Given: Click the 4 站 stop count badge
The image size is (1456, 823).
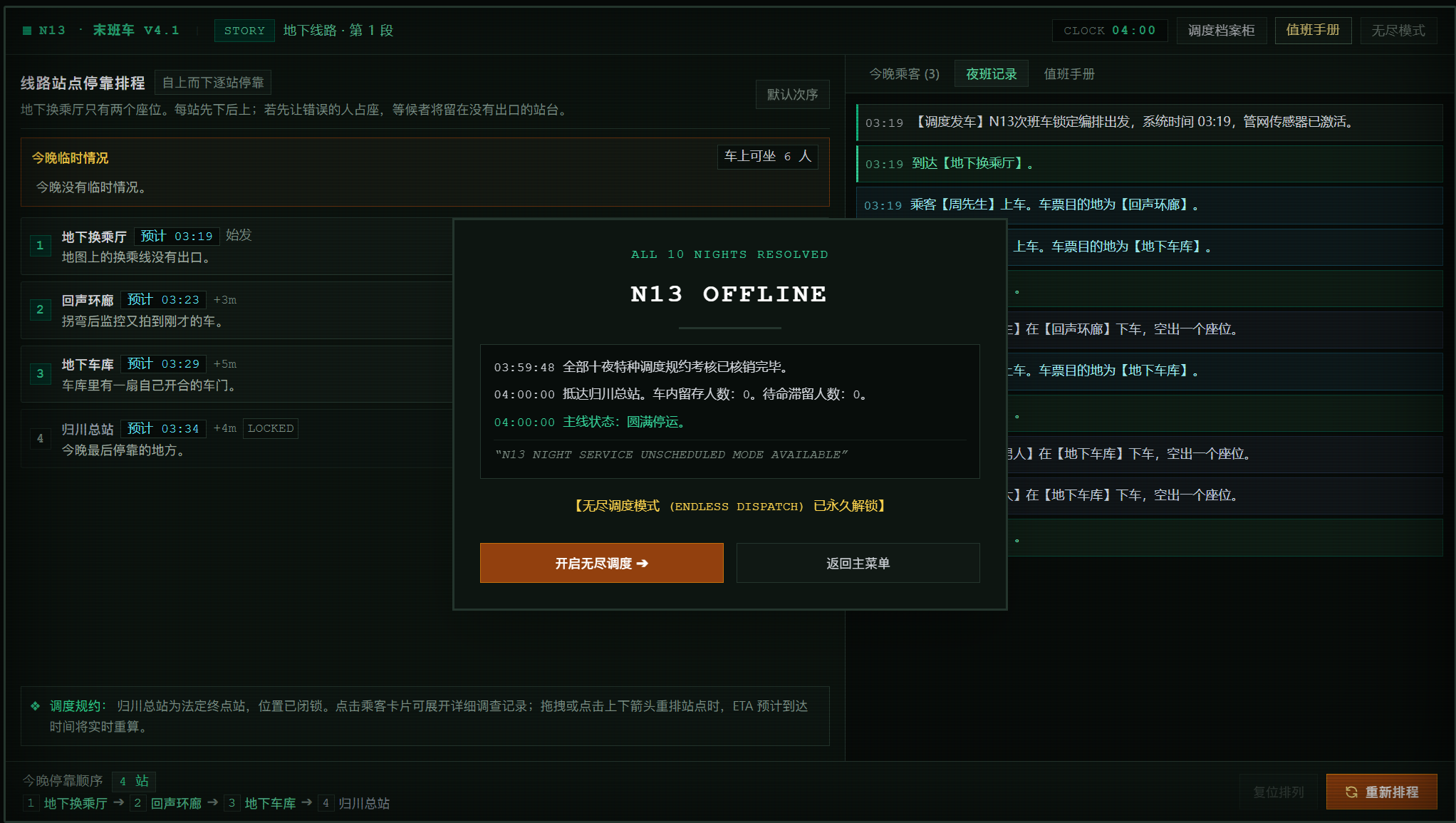Looking at the screenshot, I should pos(134,781).
